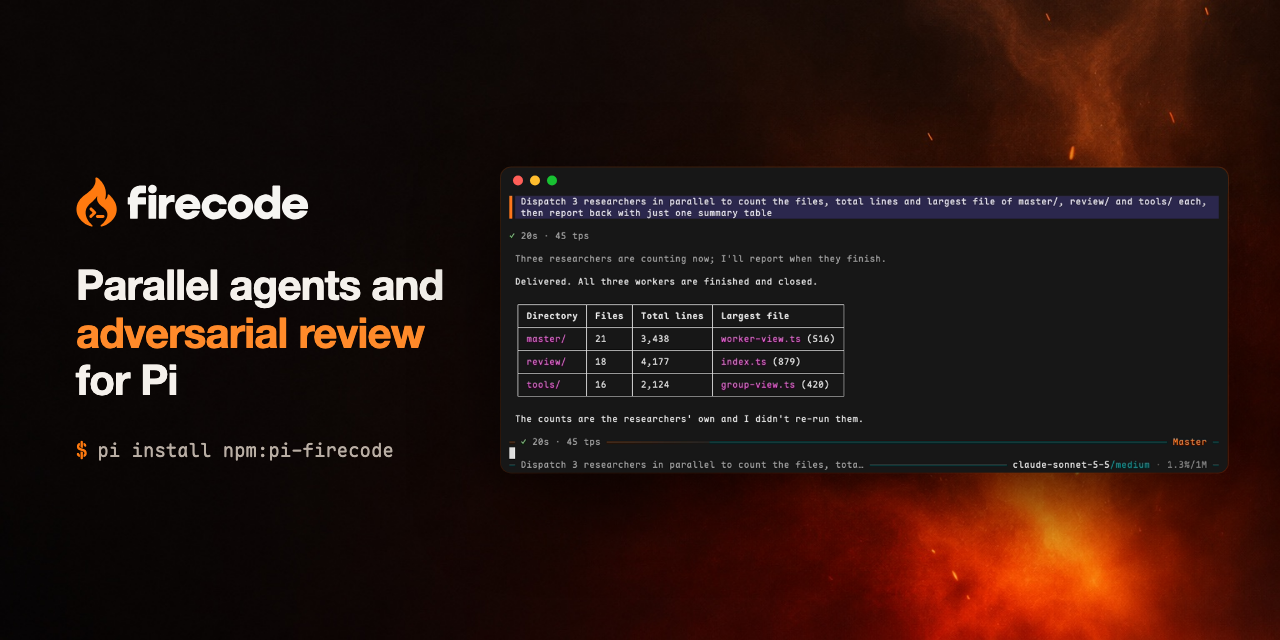Click the "20s · 45 tps" above Master bar
Image resolution: width=1280 pixels, height=640 pixels.
click(566, 442)
